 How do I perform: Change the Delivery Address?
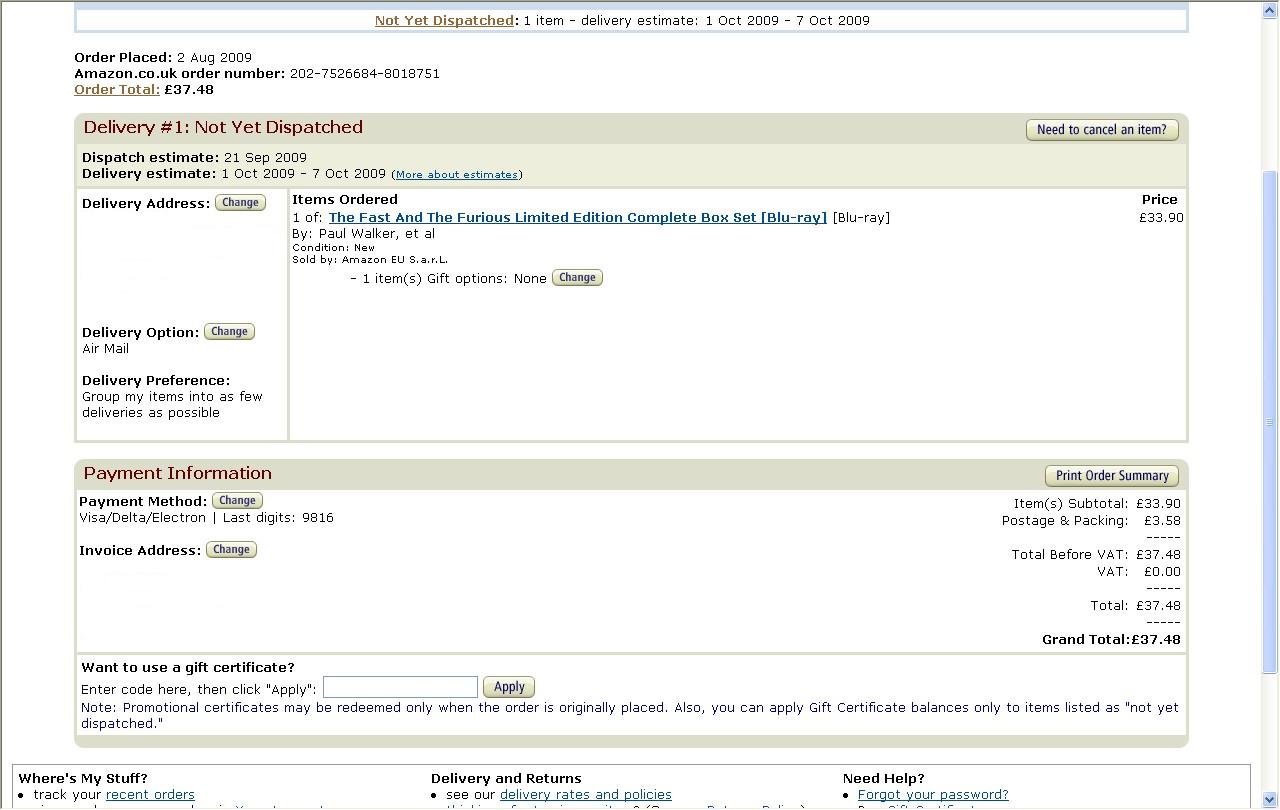240,202
